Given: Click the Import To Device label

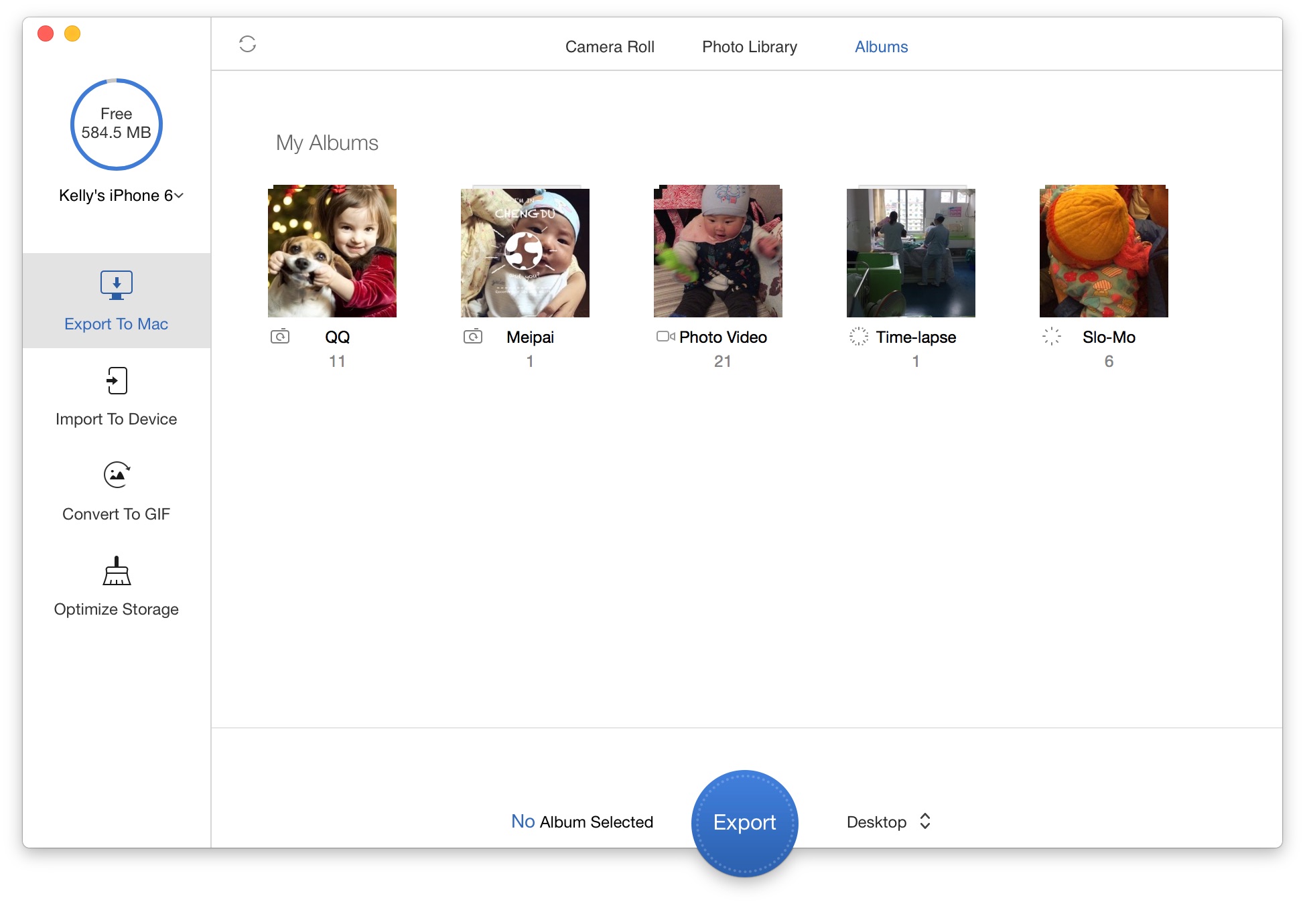Looking at the screenshot, I should click(x=117, y=419).
